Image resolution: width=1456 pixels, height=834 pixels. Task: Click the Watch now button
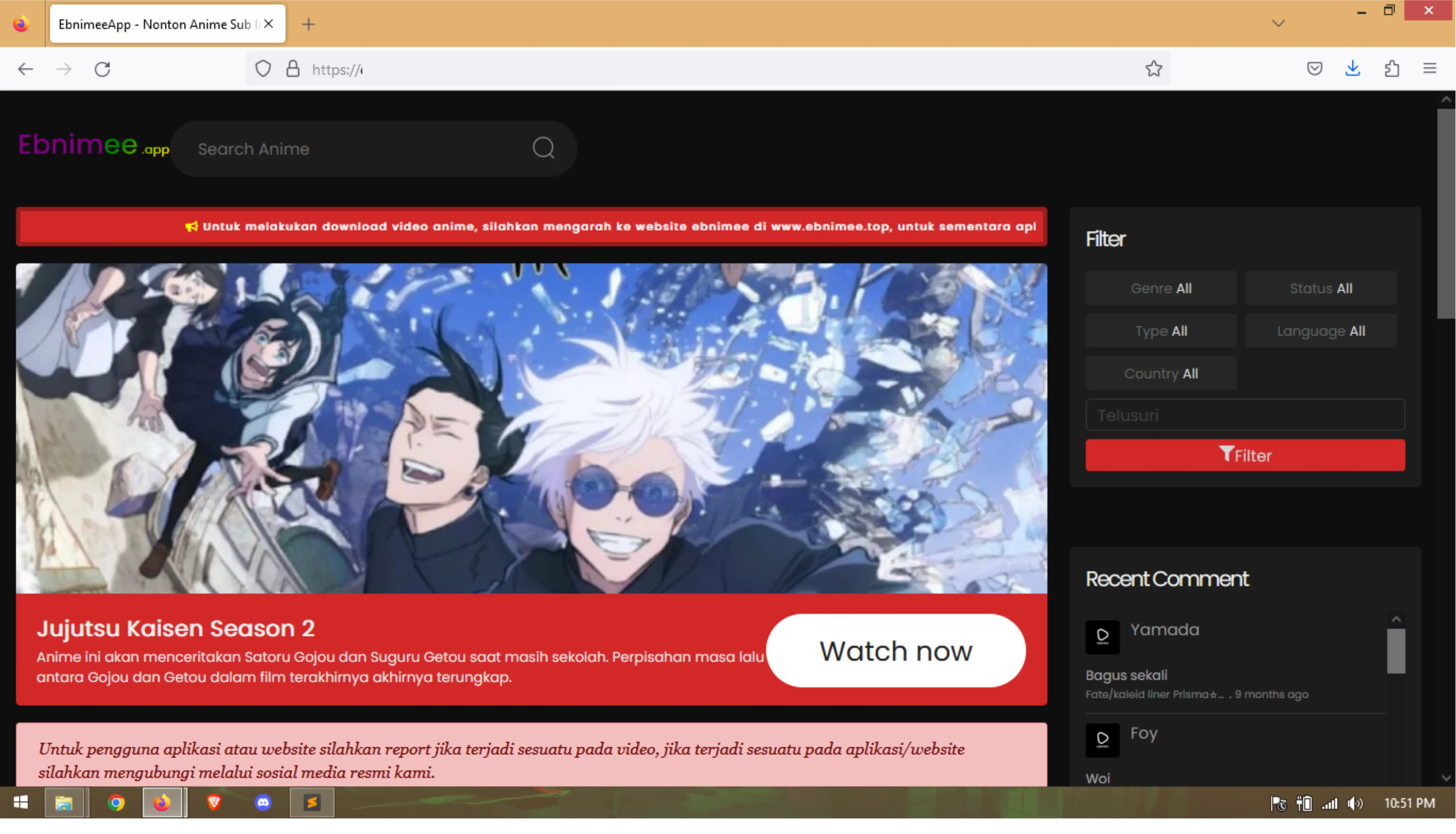895,651
